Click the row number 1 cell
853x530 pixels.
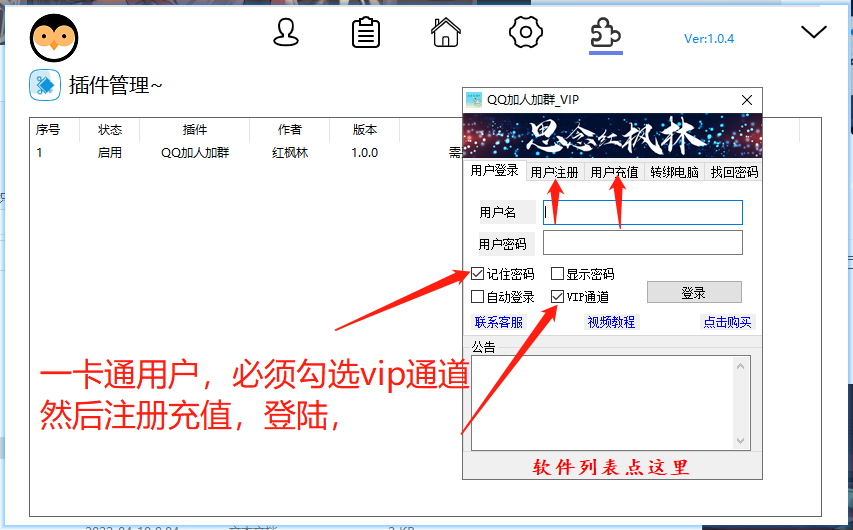pos(39,153)
